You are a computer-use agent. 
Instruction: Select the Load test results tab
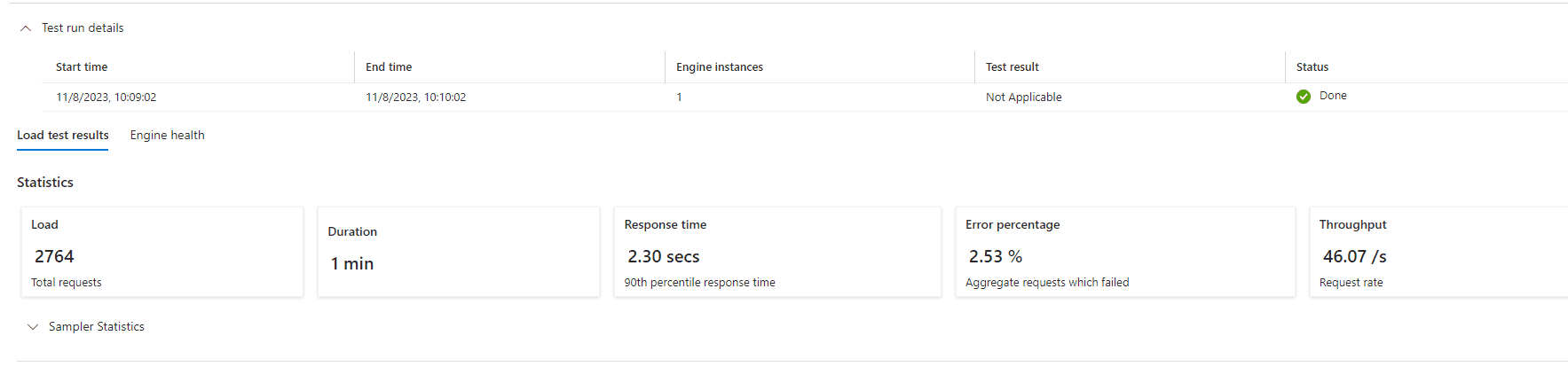(x=63, y=135)
